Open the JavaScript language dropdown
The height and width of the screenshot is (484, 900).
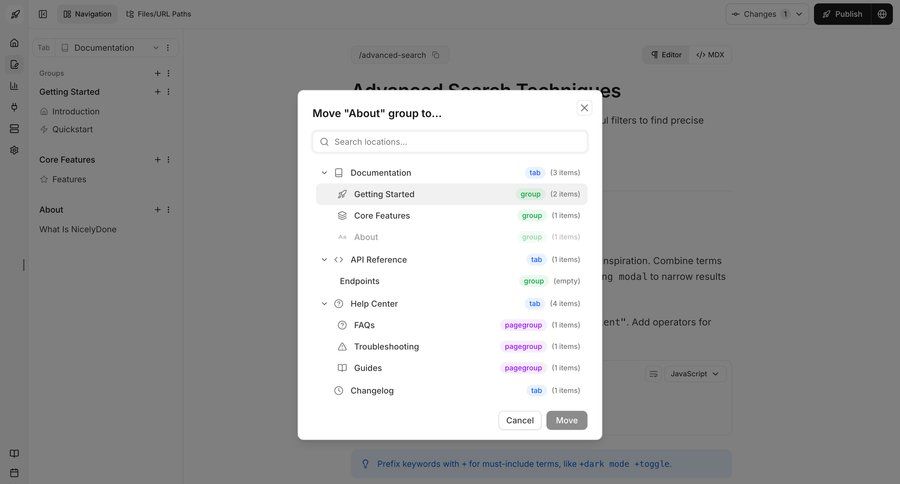694,374
